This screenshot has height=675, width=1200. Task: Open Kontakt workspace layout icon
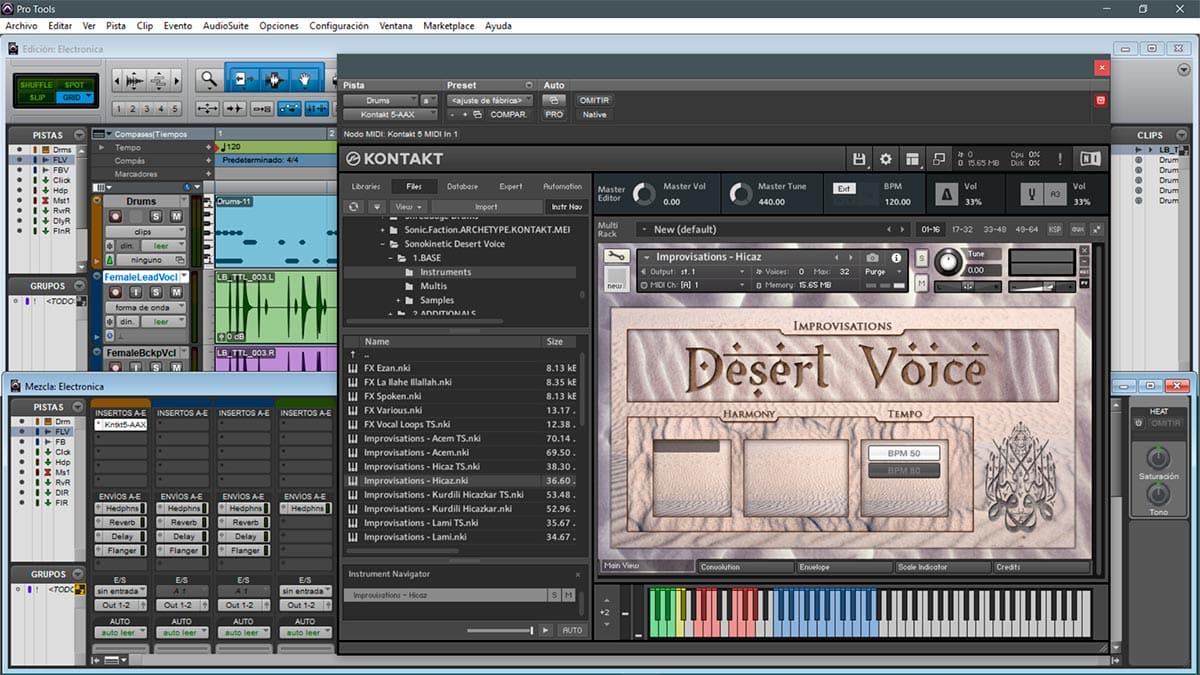pyautogui.click(x=912, y=159)
